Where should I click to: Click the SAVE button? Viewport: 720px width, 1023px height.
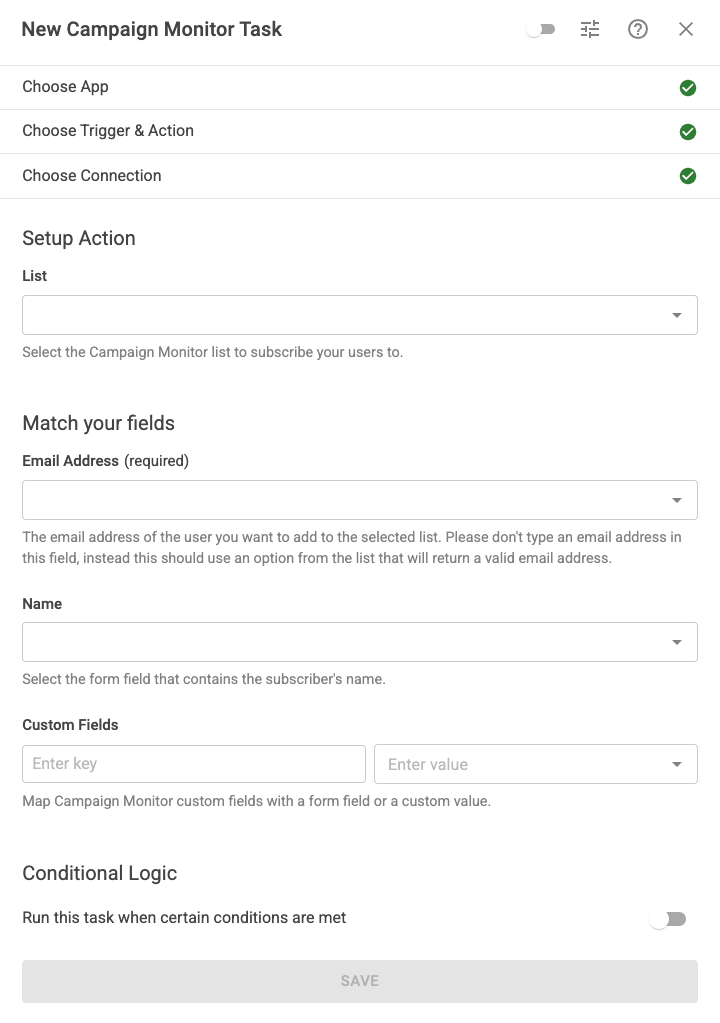360,981
